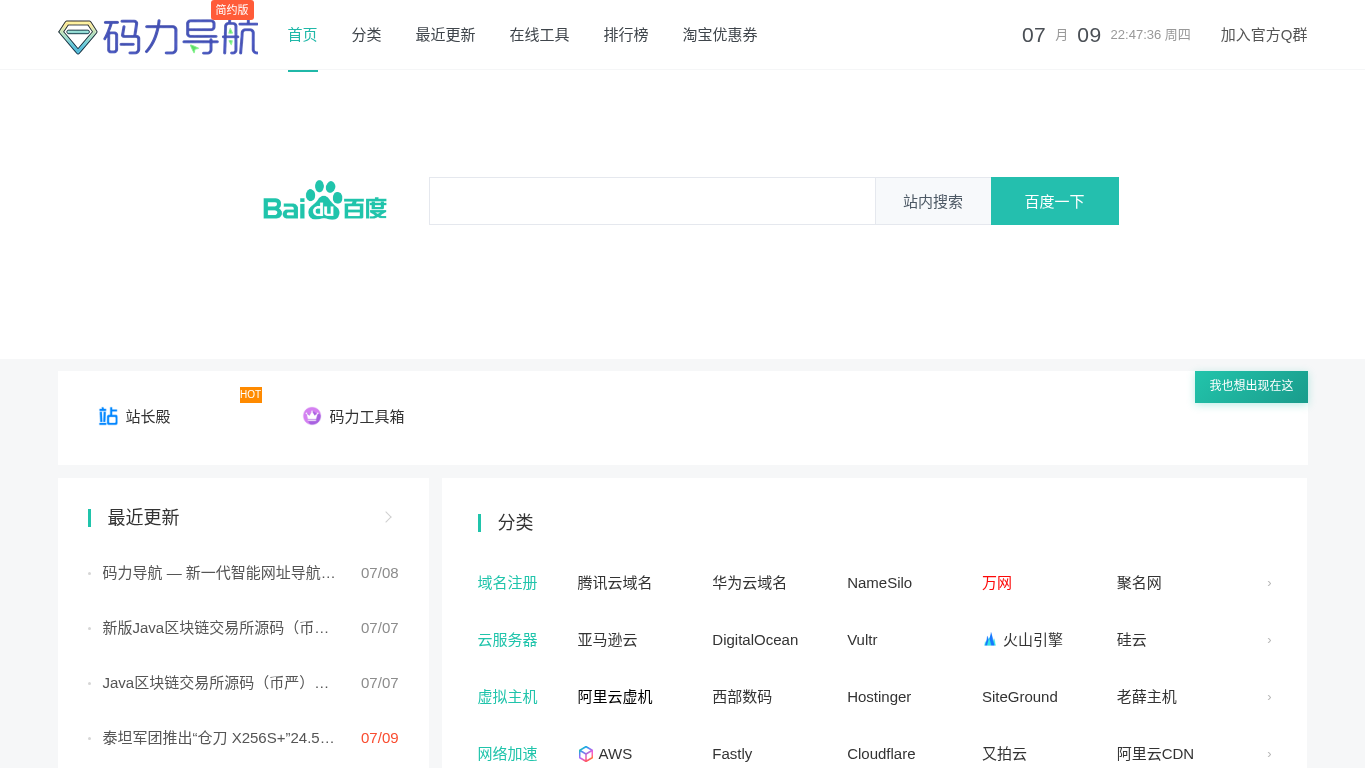Open the 阿里云CDN link
The height and width of the screenshot is (768, 1365).
1156,754
